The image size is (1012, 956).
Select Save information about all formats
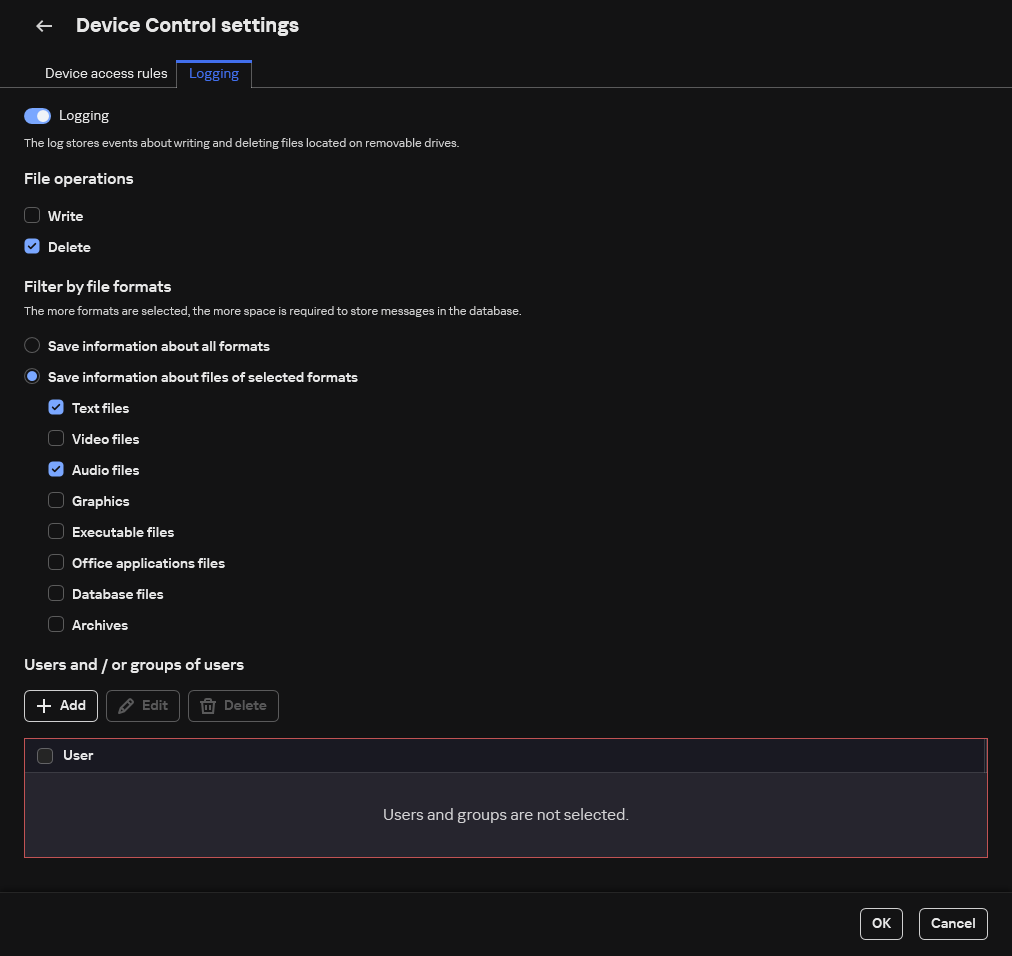(32, 346)
